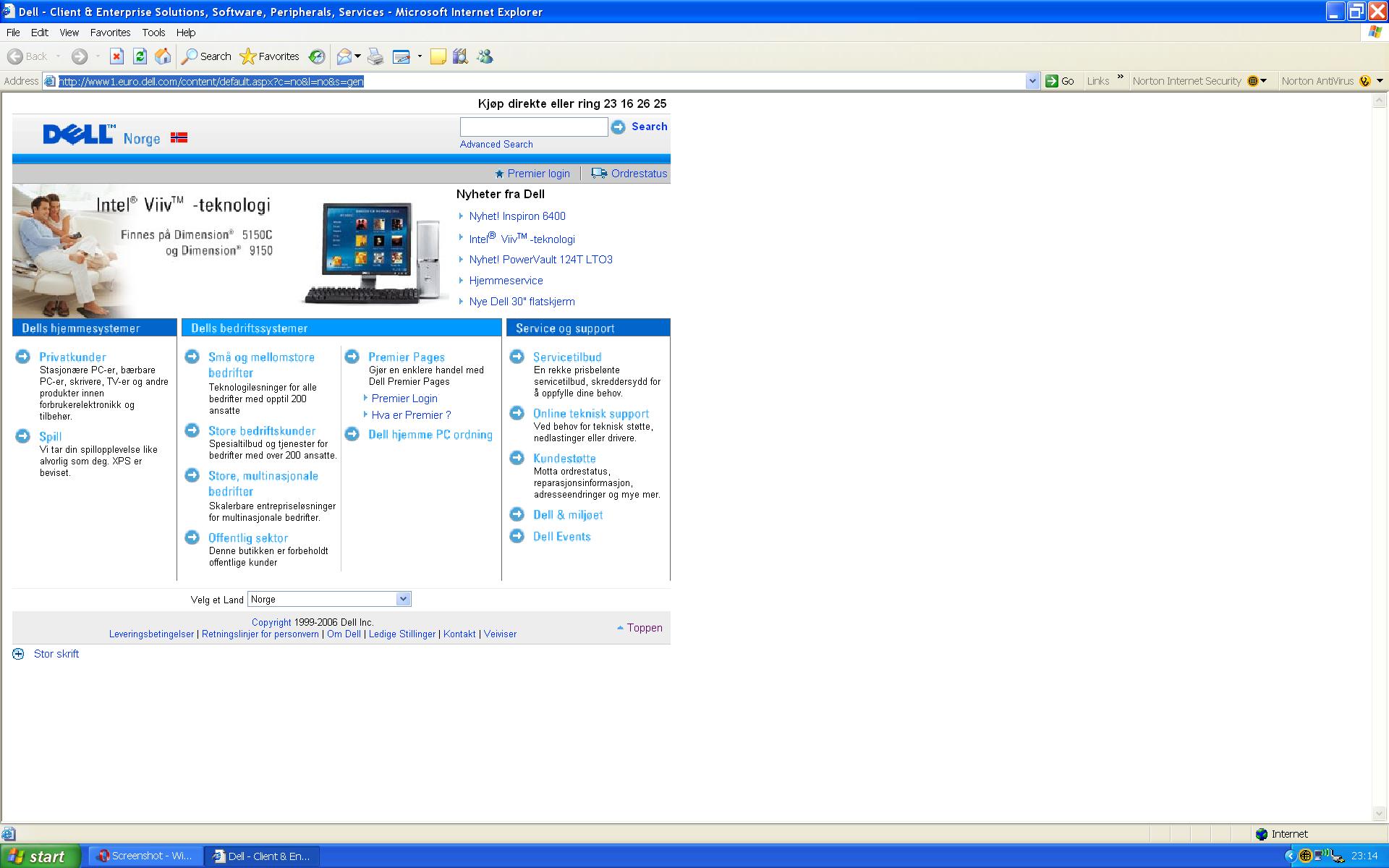Click the Online teknisk support link

591,414
